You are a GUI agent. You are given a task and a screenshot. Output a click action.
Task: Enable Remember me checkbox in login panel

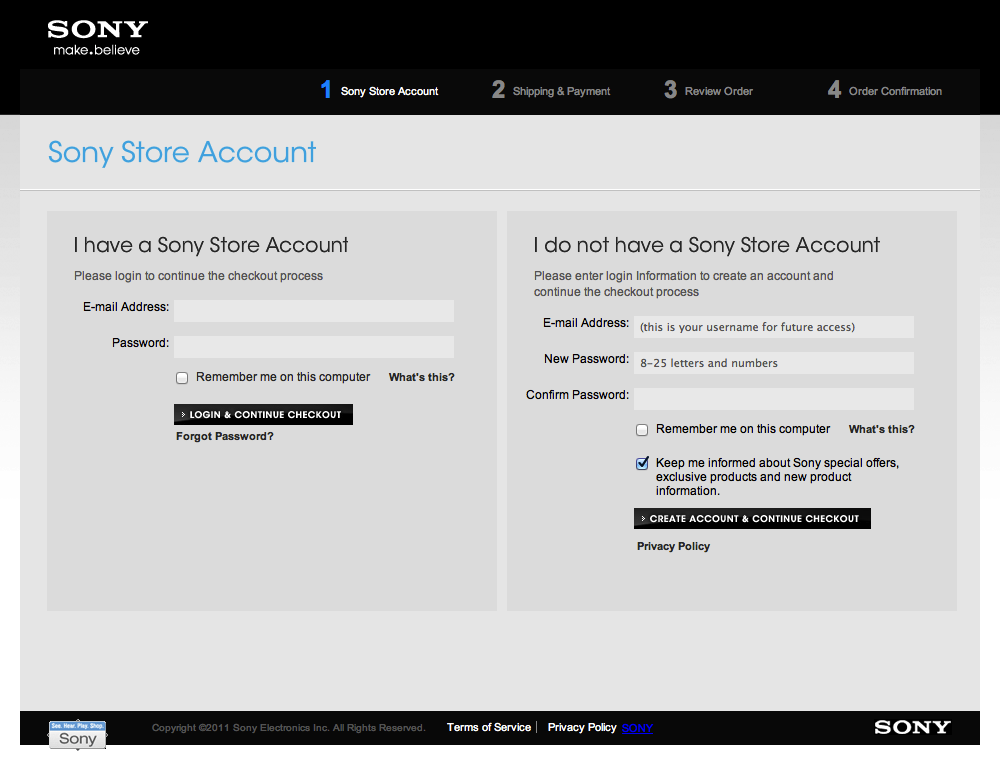click(182, 378)
